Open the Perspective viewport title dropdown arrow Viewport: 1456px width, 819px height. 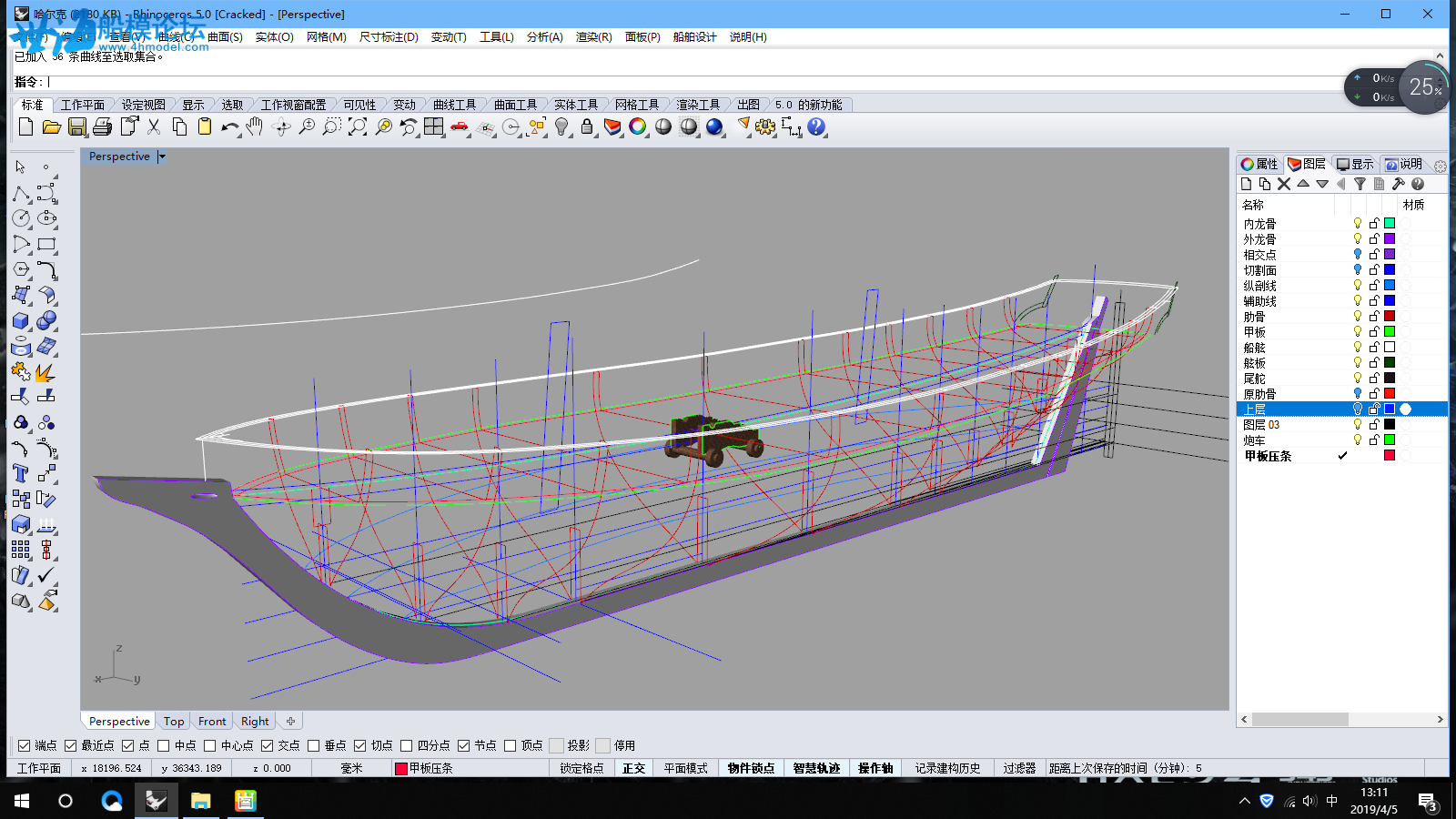[x=162, y=157]
